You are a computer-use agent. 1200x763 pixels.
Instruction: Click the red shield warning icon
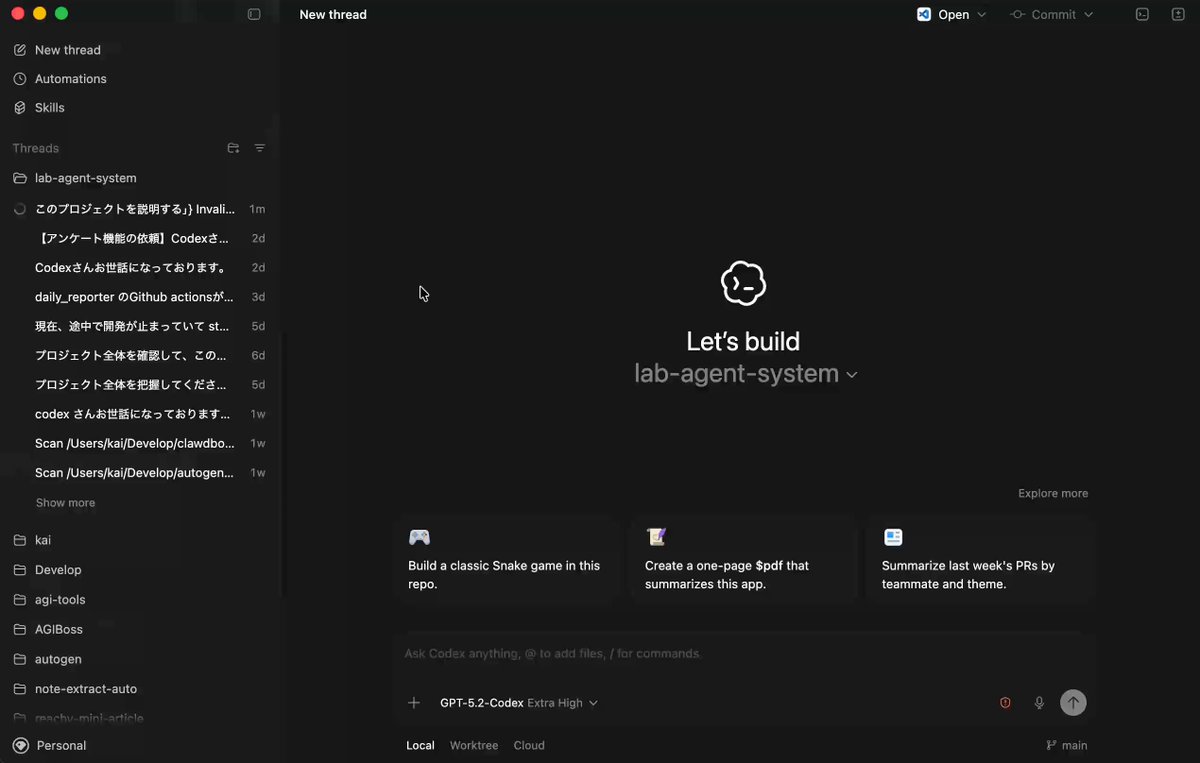(x=1005, y=703)
